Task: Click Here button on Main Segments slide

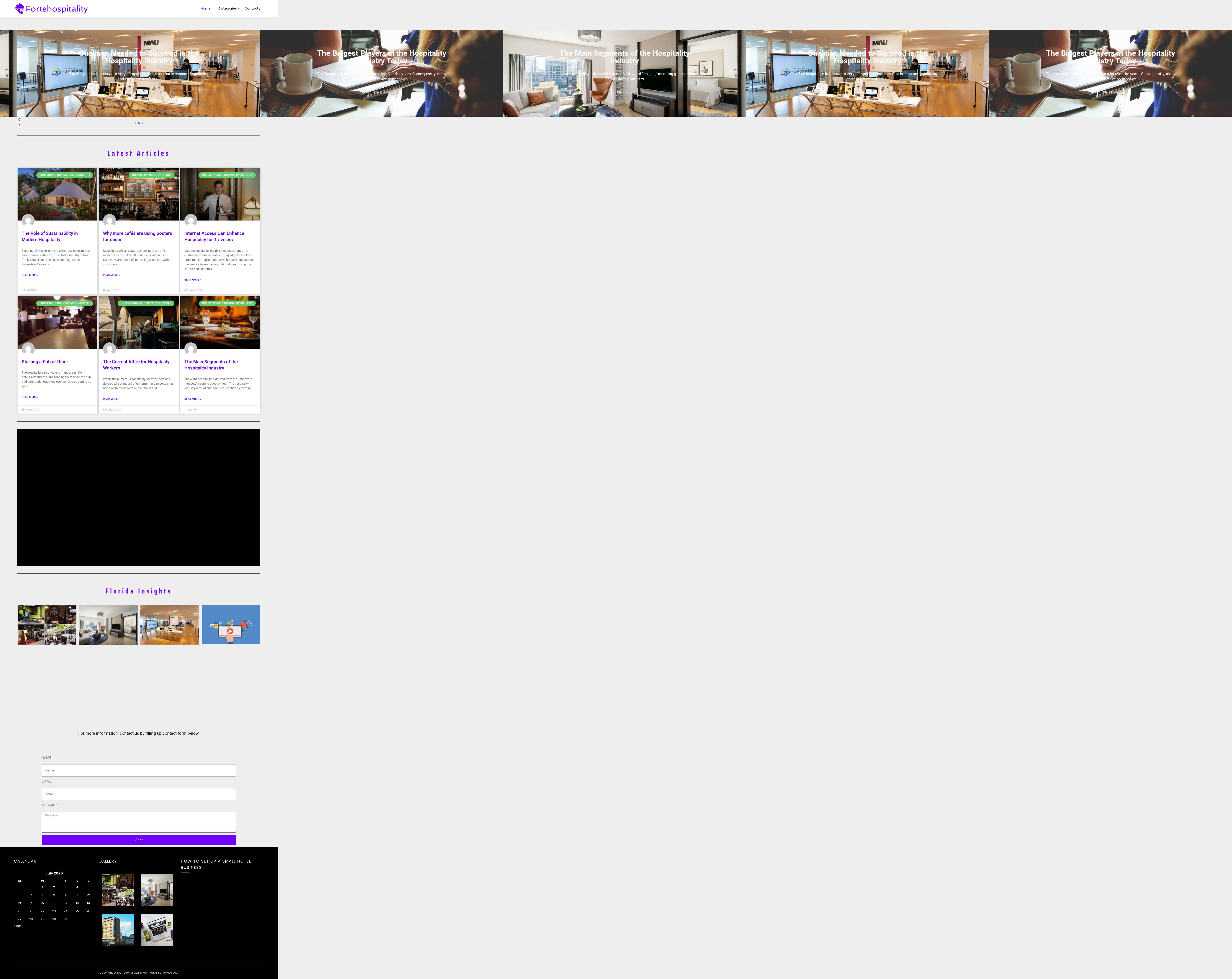Action: [625, 93]
